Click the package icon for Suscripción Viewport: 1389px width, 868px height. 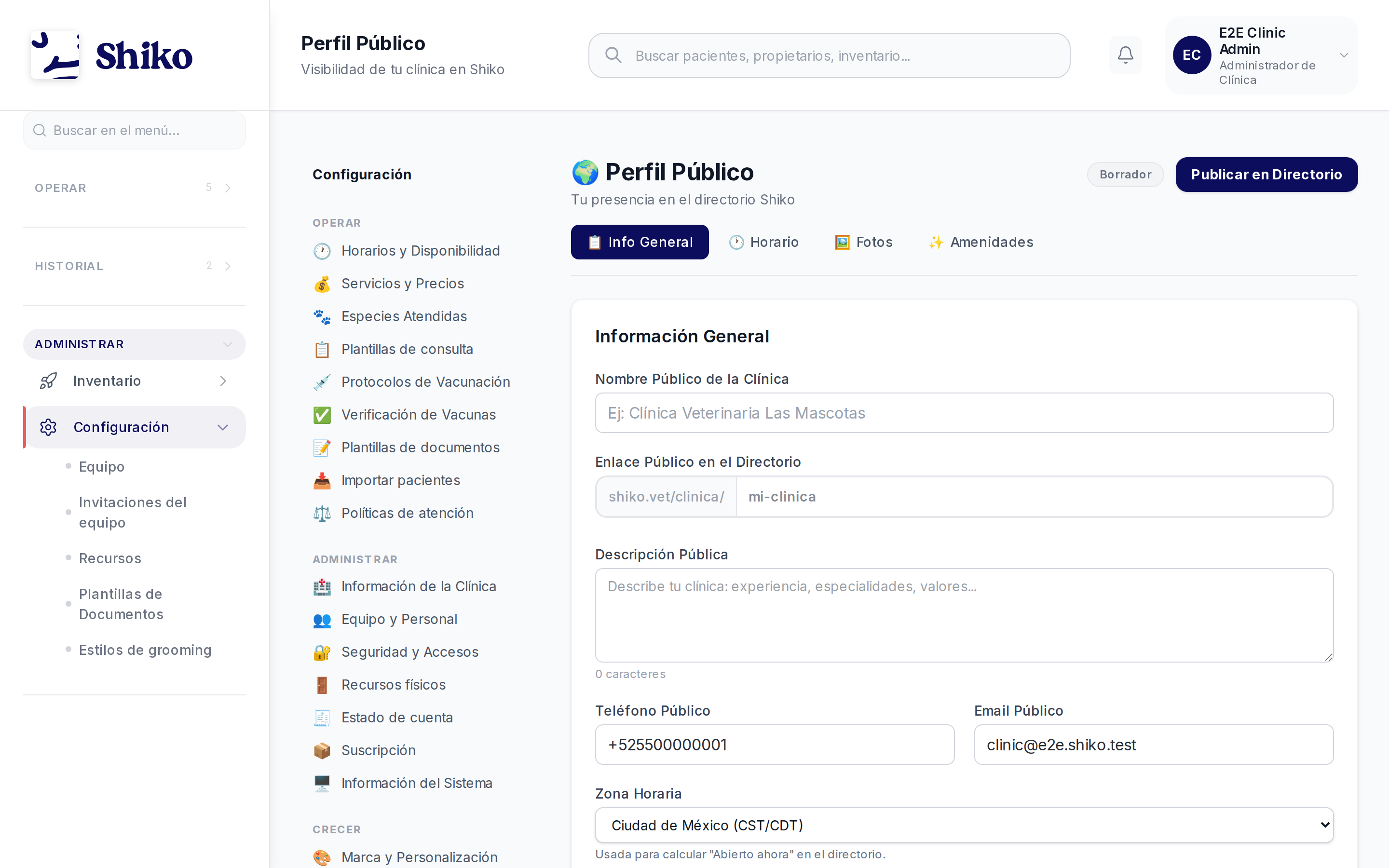point(322,750)
